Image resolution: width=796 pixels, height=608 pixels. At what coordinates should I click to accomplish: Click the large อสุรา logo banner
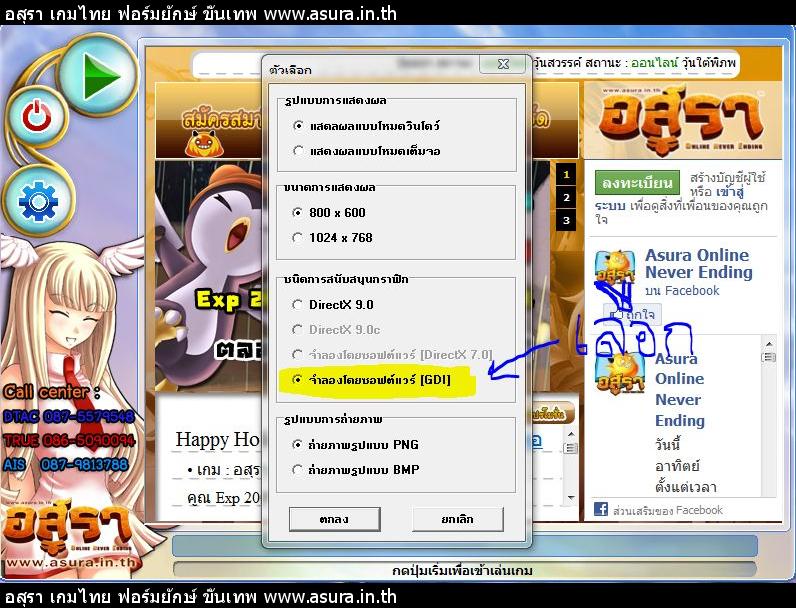(x=681, y=120)
